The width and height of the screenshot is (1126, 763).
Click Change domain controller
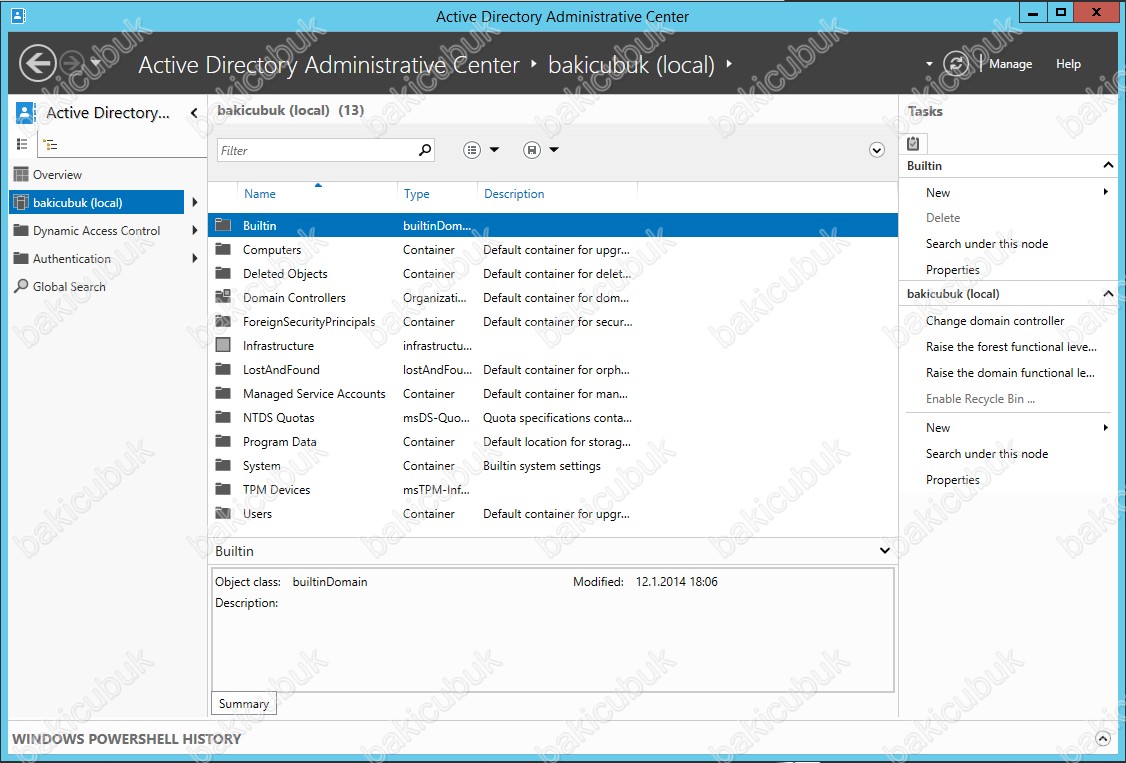coord(995,321)
